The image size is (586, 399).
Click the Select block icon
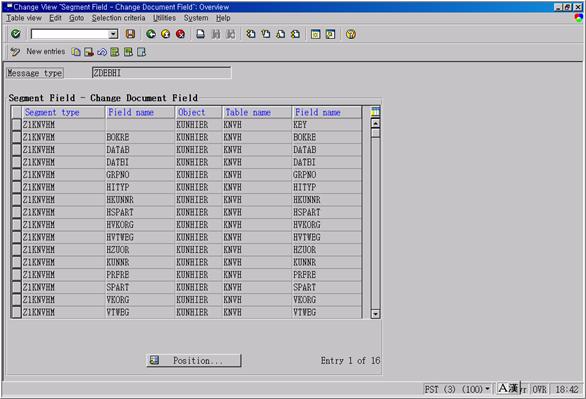[128, 52]
